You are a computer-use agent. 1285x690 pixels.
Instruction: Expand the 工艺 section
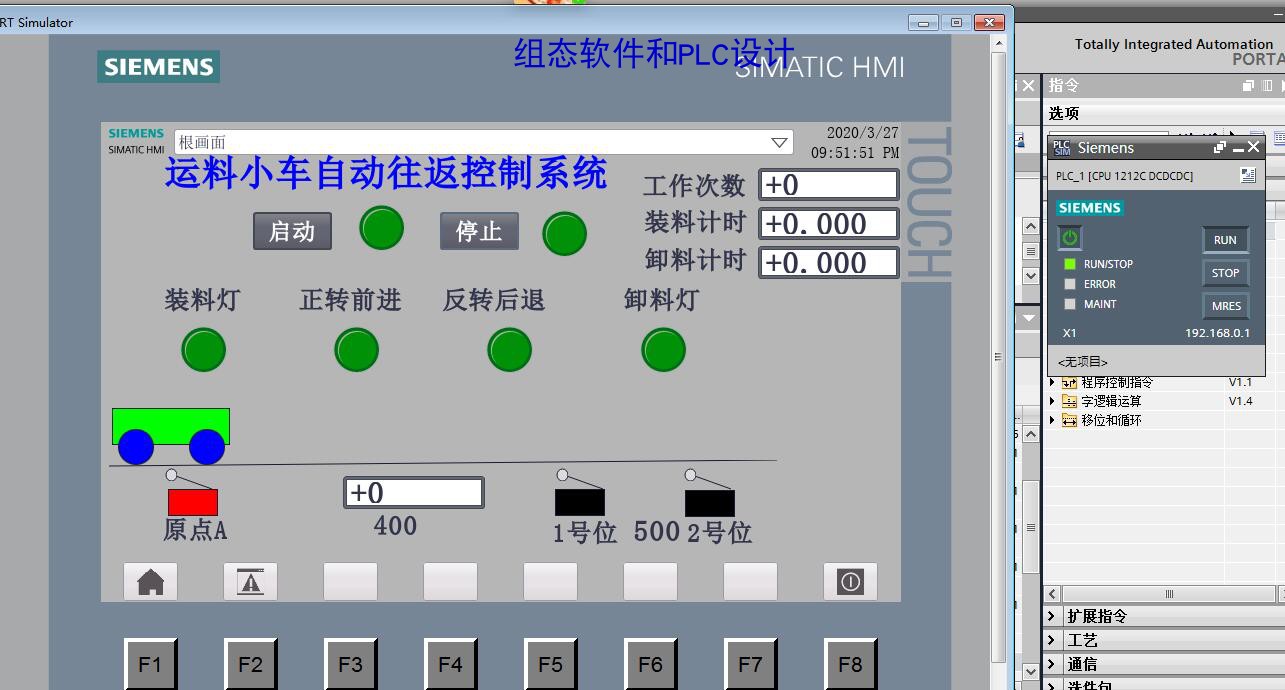(x=1052, y=640)
